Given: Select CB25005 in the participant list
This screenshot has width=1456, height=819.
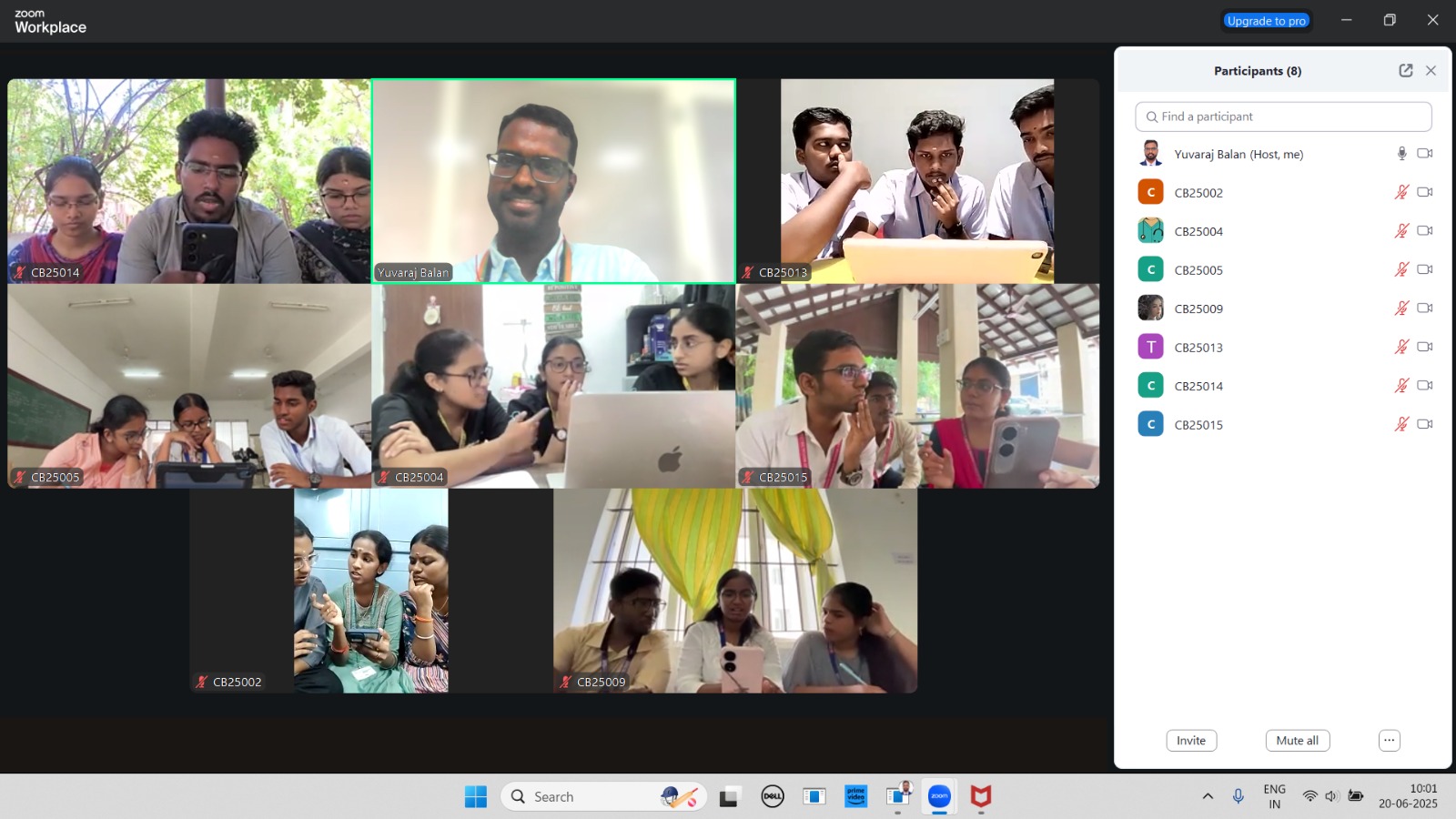Looking at the screenshot, I should [1198, 270].
